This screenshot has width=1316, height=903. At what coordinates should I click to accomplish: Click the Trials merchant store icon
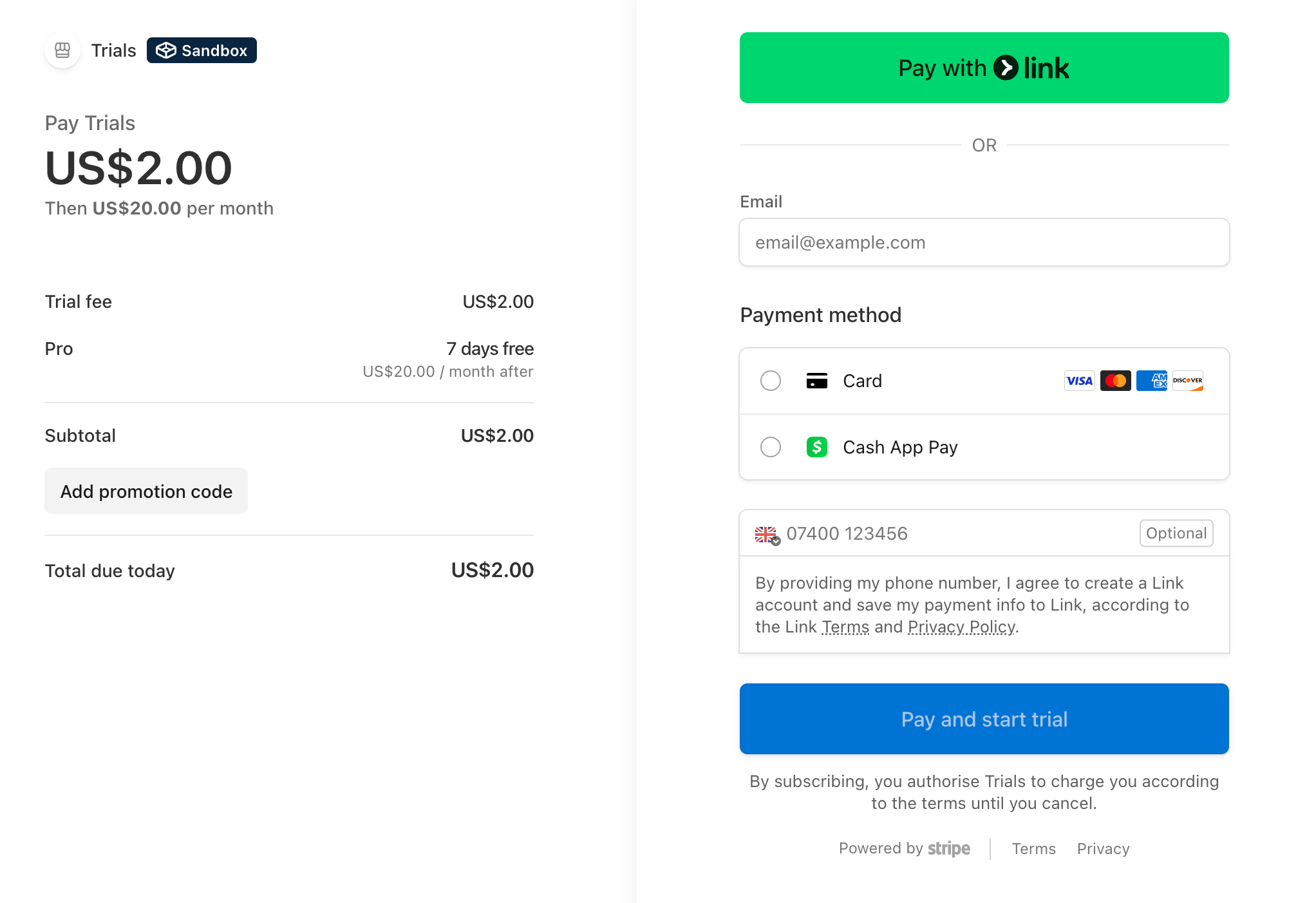tap(62, 50)
